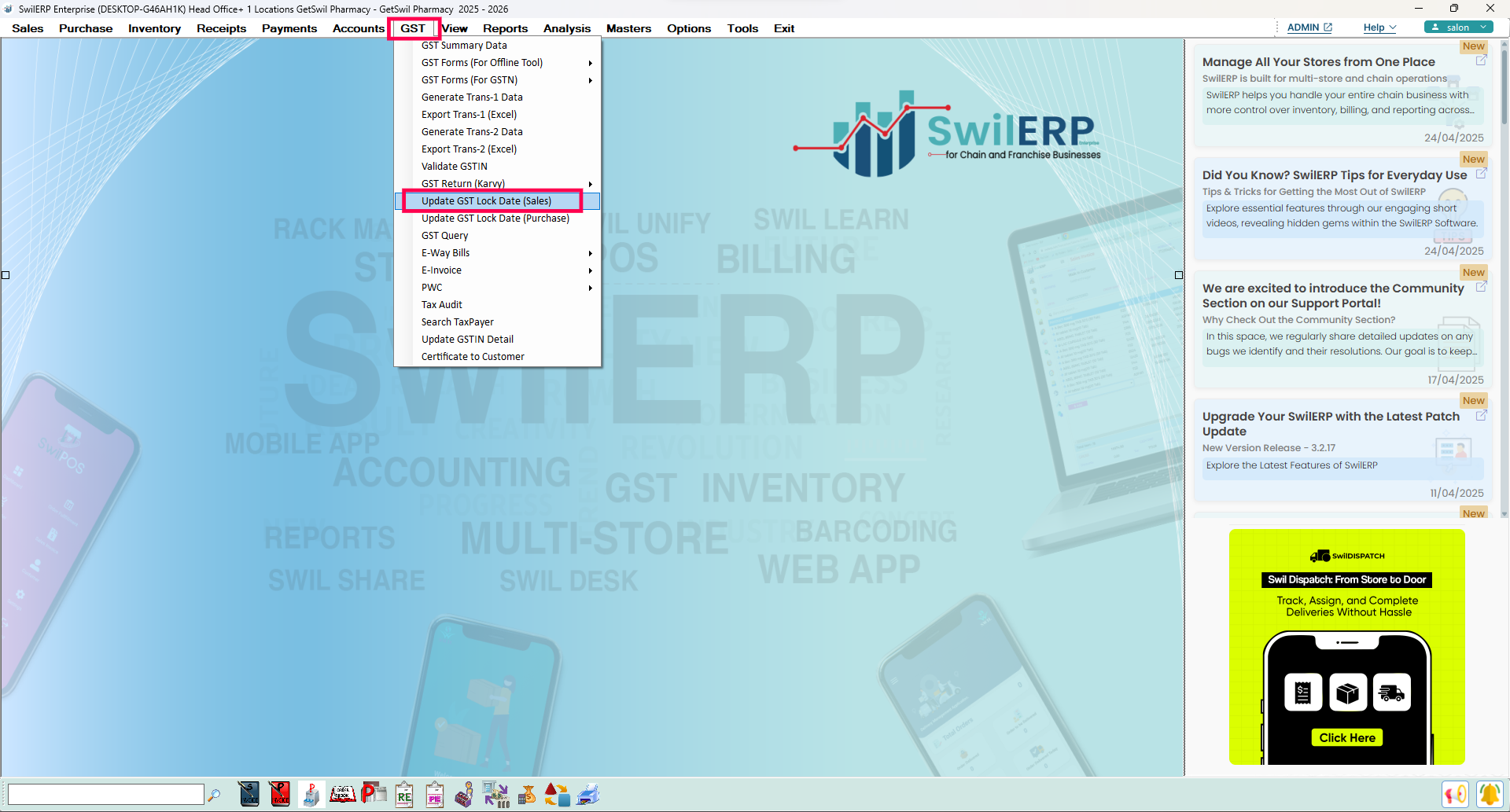Open the pink PE clipboard icon
Viewport: 1510px width, 812px height.
click(435, 794)
